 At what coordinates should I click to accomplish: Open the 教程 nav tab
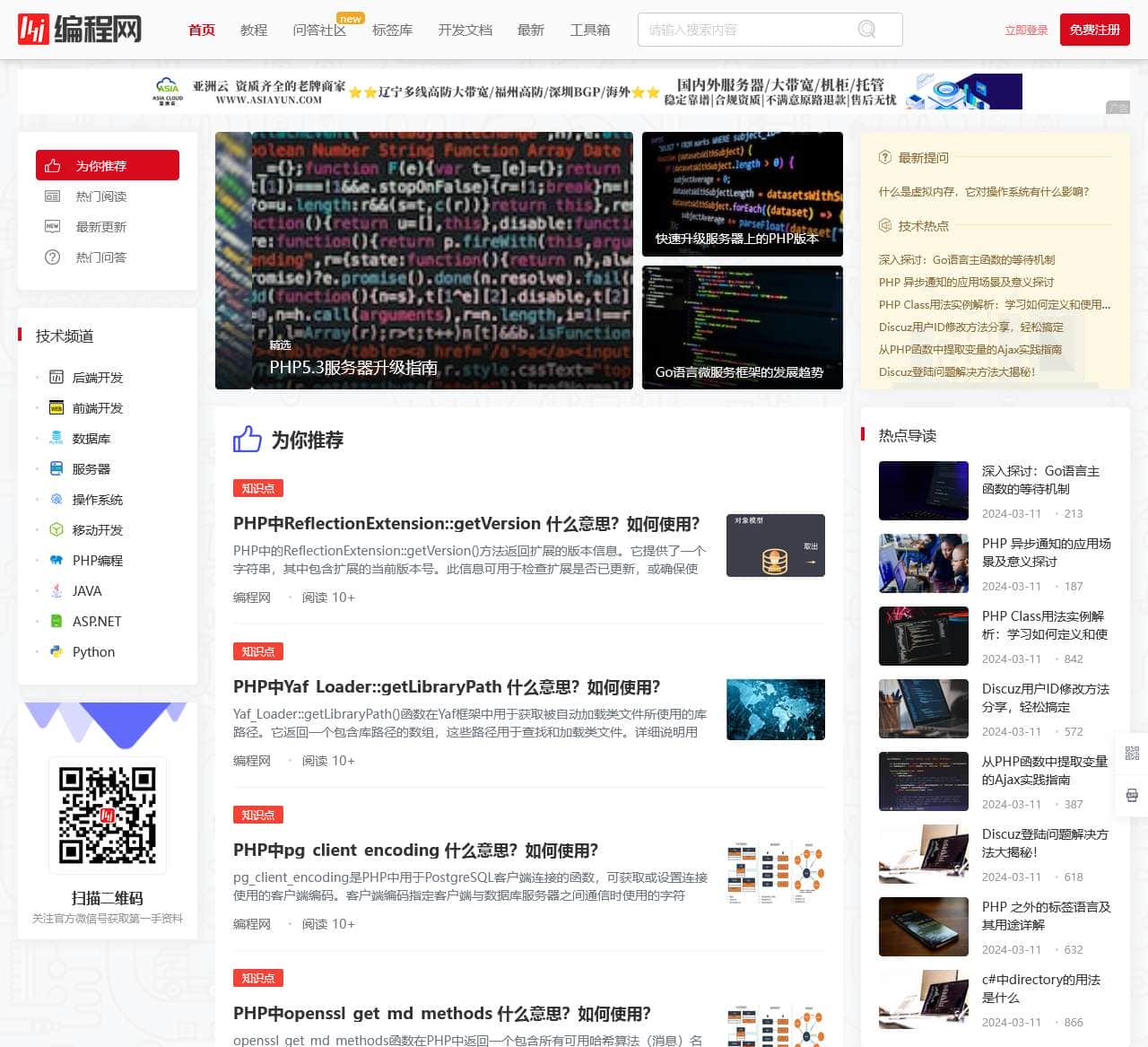point(254,30)
